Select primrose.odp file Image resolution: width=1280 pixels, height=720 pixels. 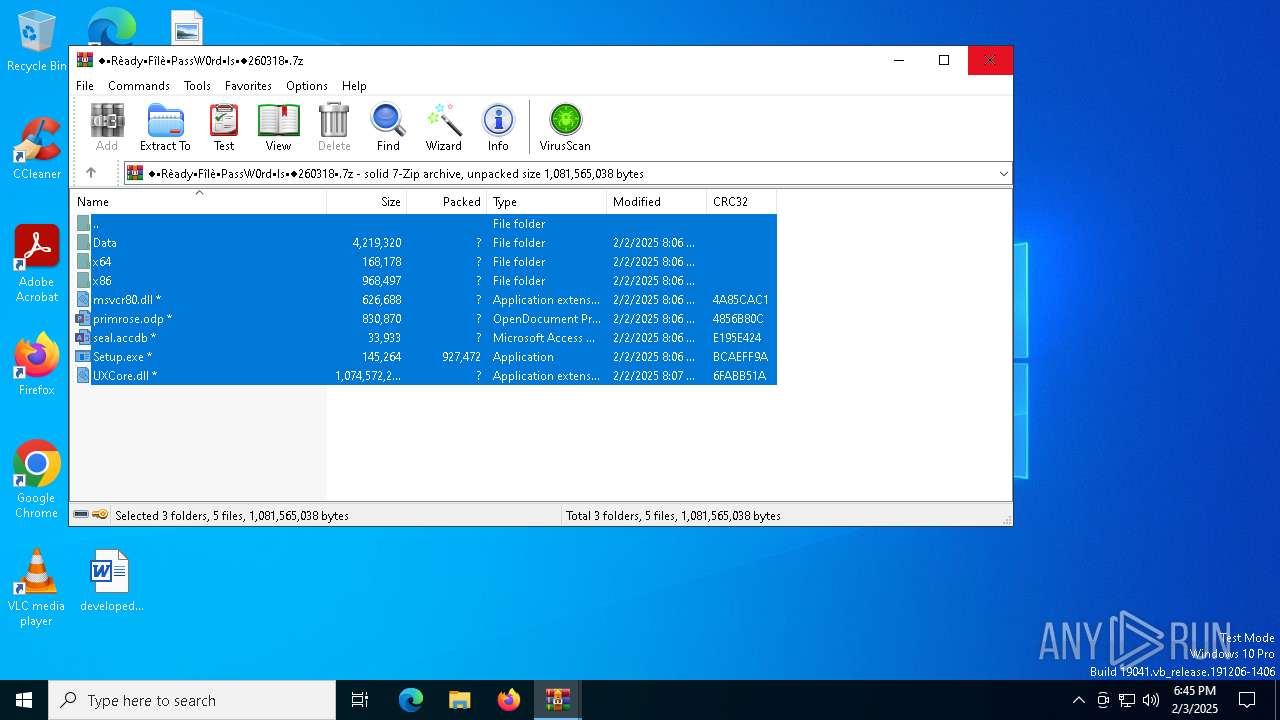(x=425, y=319)
